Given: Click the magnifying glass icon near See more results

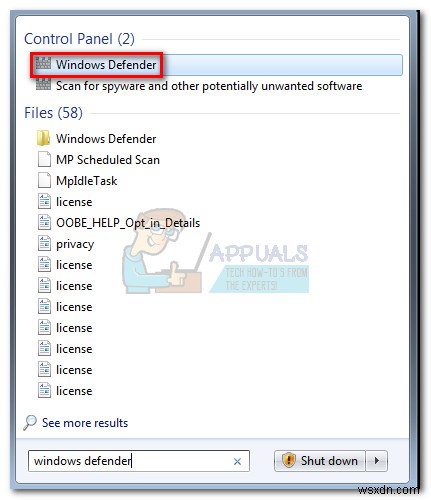Looking at the screenshot, I should click(x=30, y=423).
